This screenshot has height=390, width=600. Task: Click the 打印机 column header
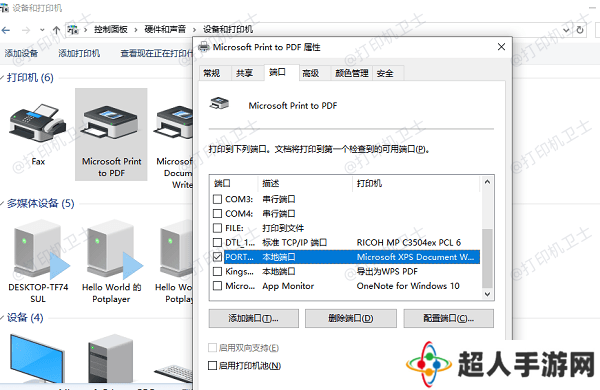pos(416,184)
